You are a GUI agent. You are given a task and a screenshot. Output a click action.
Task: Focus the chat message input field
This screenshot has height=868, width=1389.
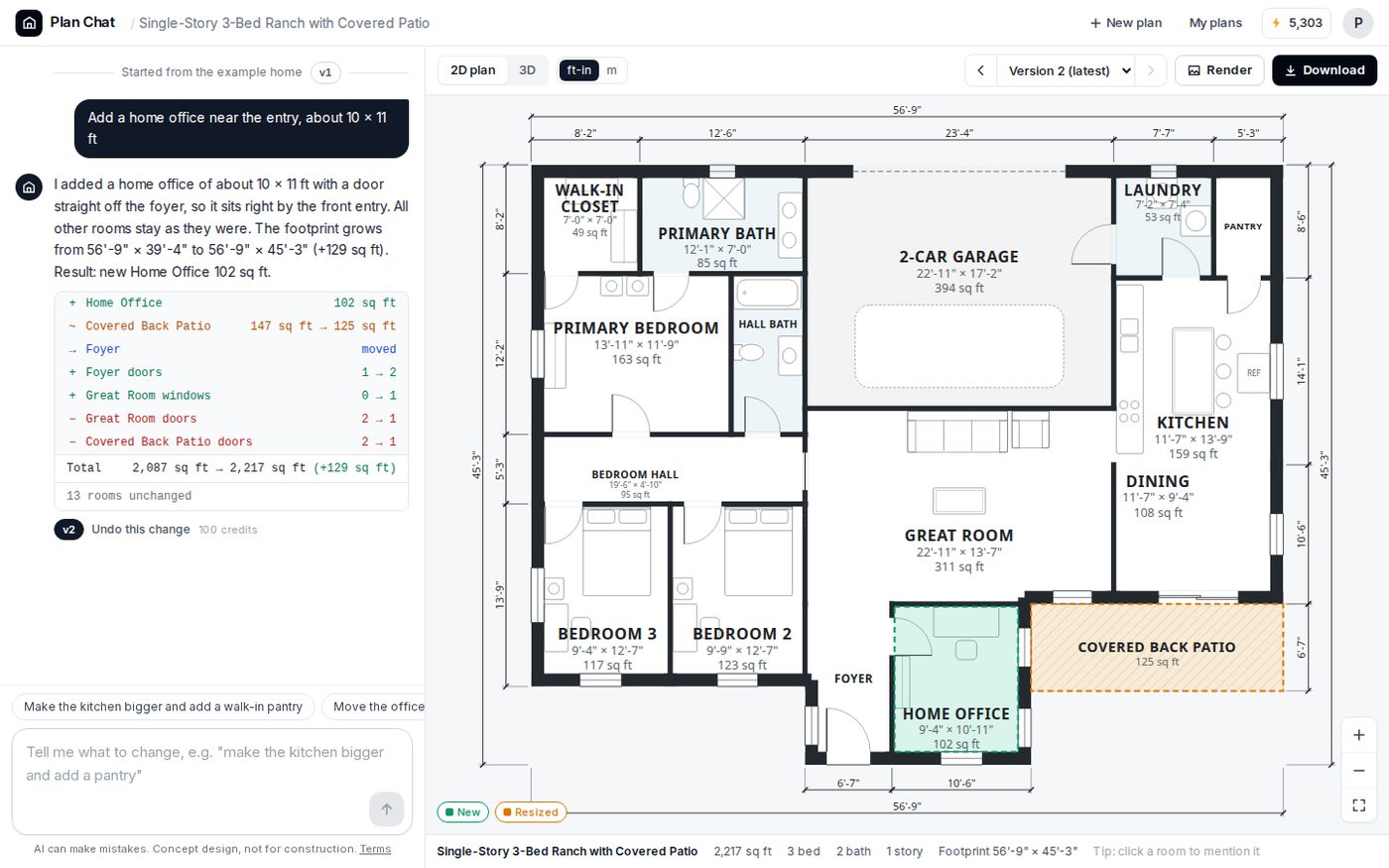(212, 782)
